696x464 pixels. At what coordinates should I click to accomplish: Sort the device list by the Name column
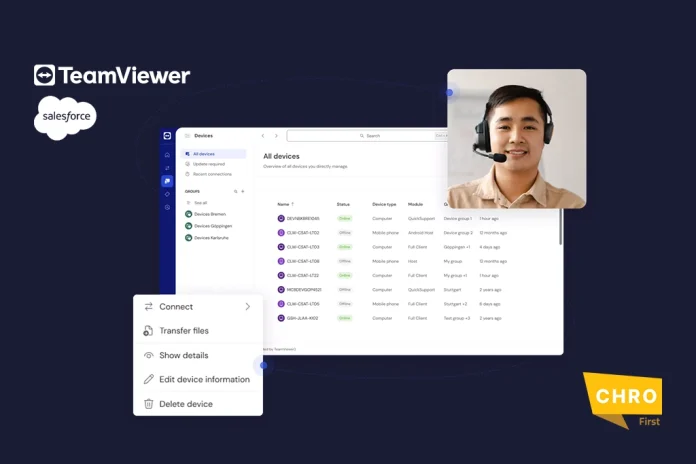click(x=285, y=204)
